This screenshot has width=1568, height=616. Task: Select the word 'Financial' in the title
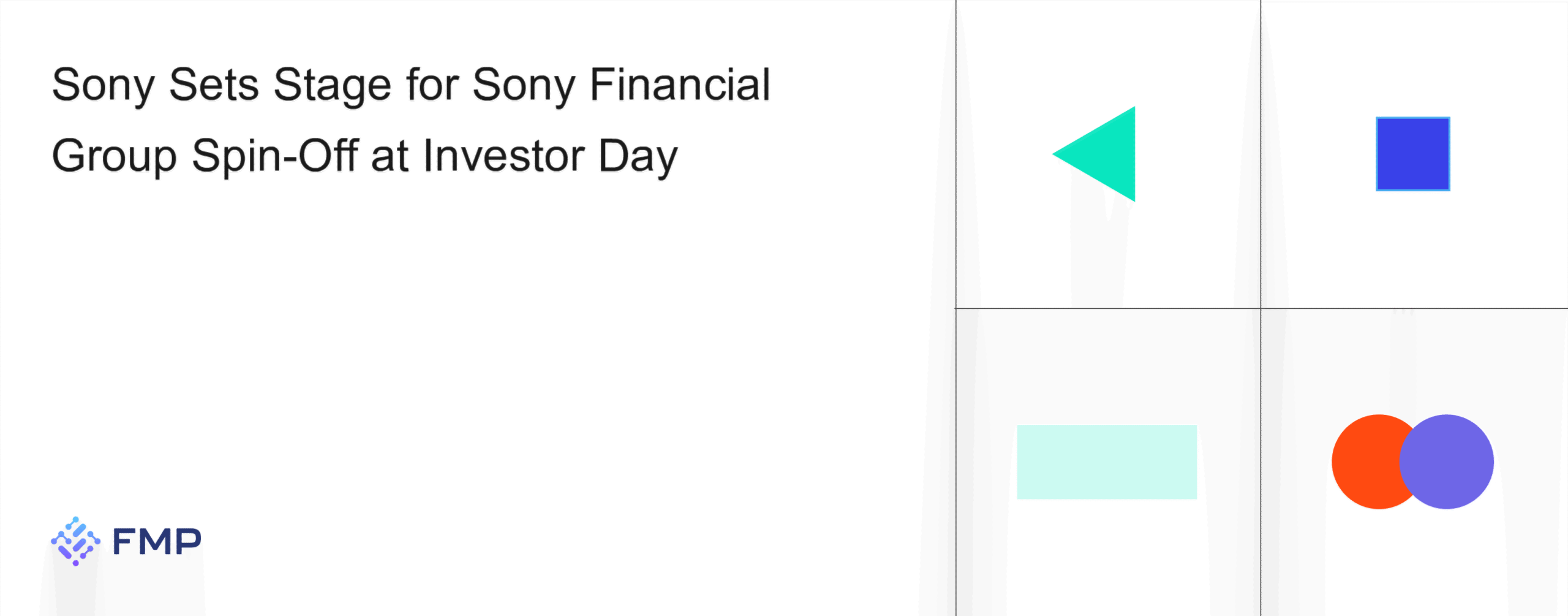click(680, 84)
